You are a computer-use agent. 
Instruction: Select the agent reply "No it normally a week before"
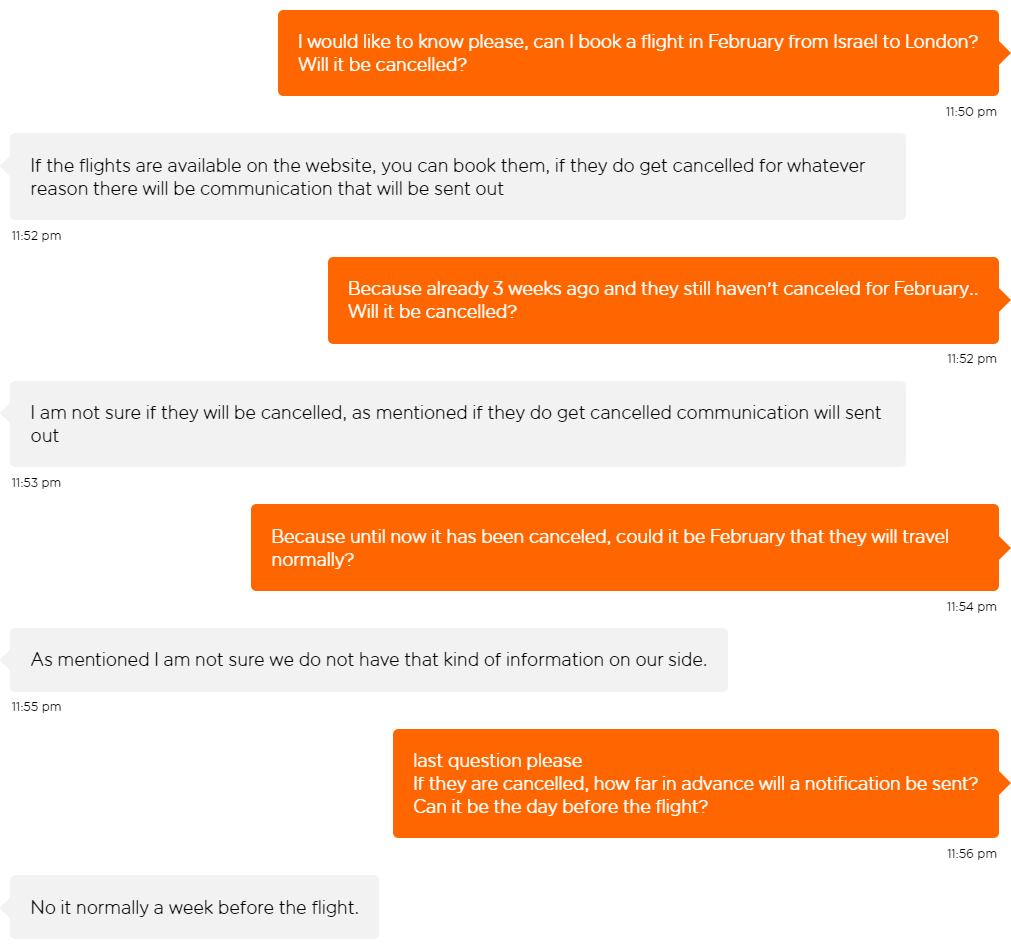(194, 908)
